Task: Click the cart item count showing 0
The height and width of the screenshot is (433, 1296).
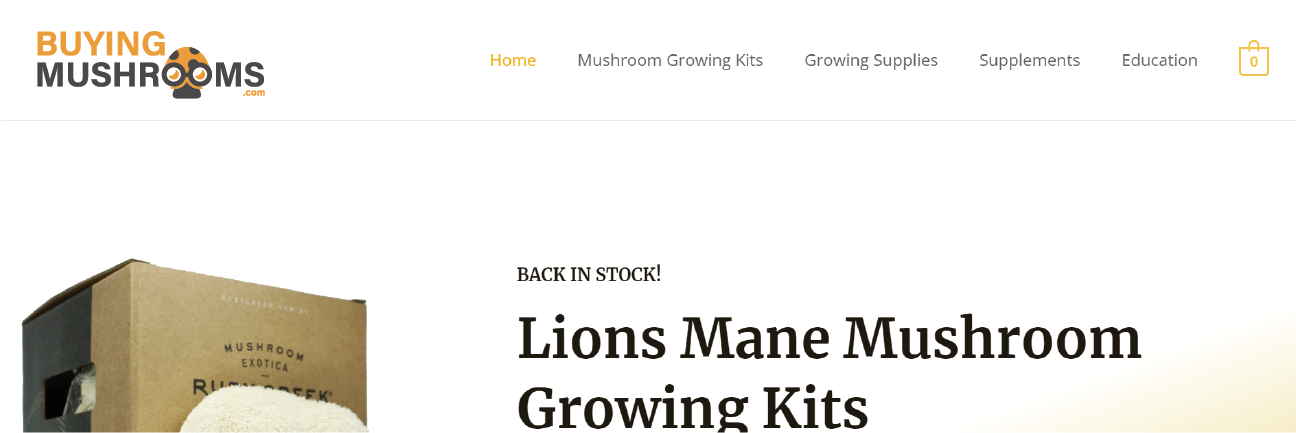Action: pos(1253,62)
